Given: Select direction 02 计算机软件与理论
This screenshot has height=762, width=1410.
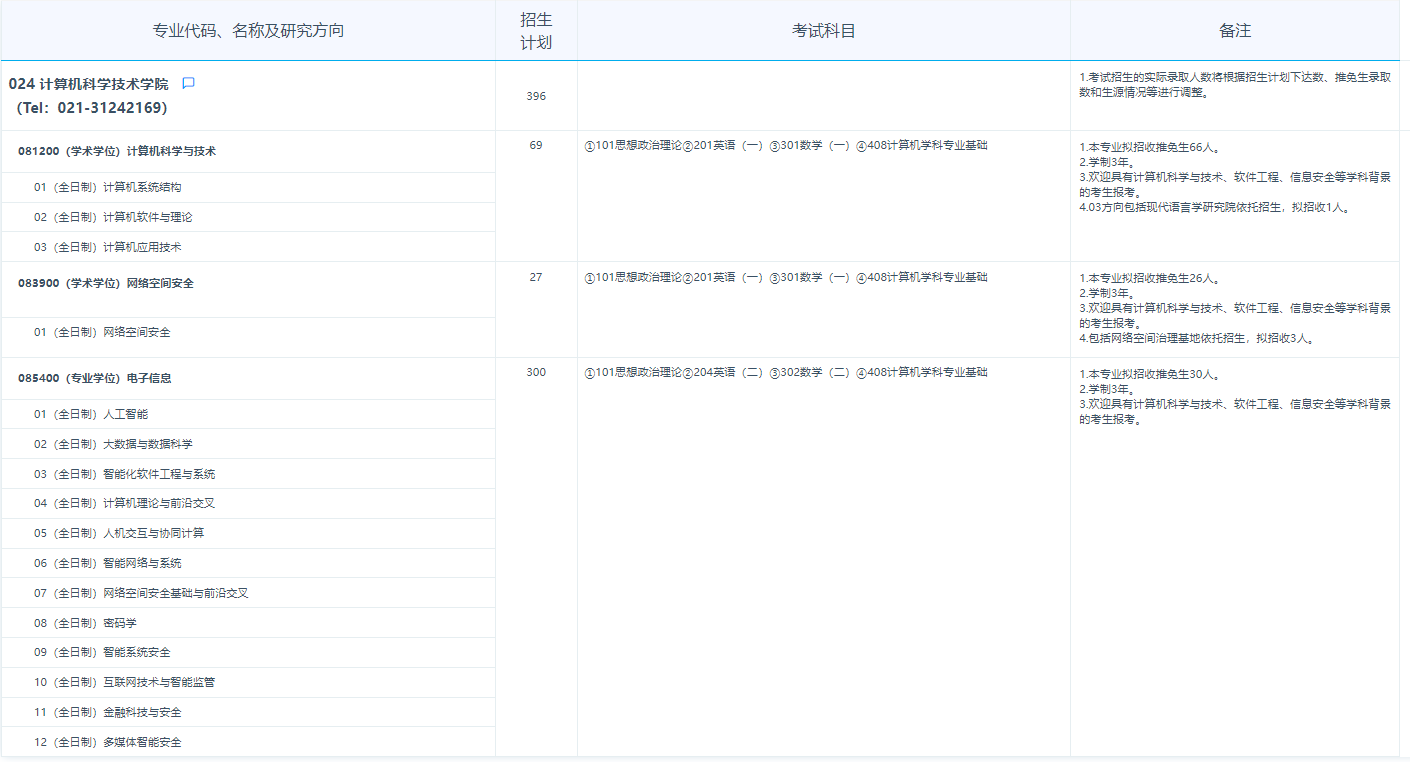Looking at the screenshot, I should pyautogui.click(x=112, y=217).
